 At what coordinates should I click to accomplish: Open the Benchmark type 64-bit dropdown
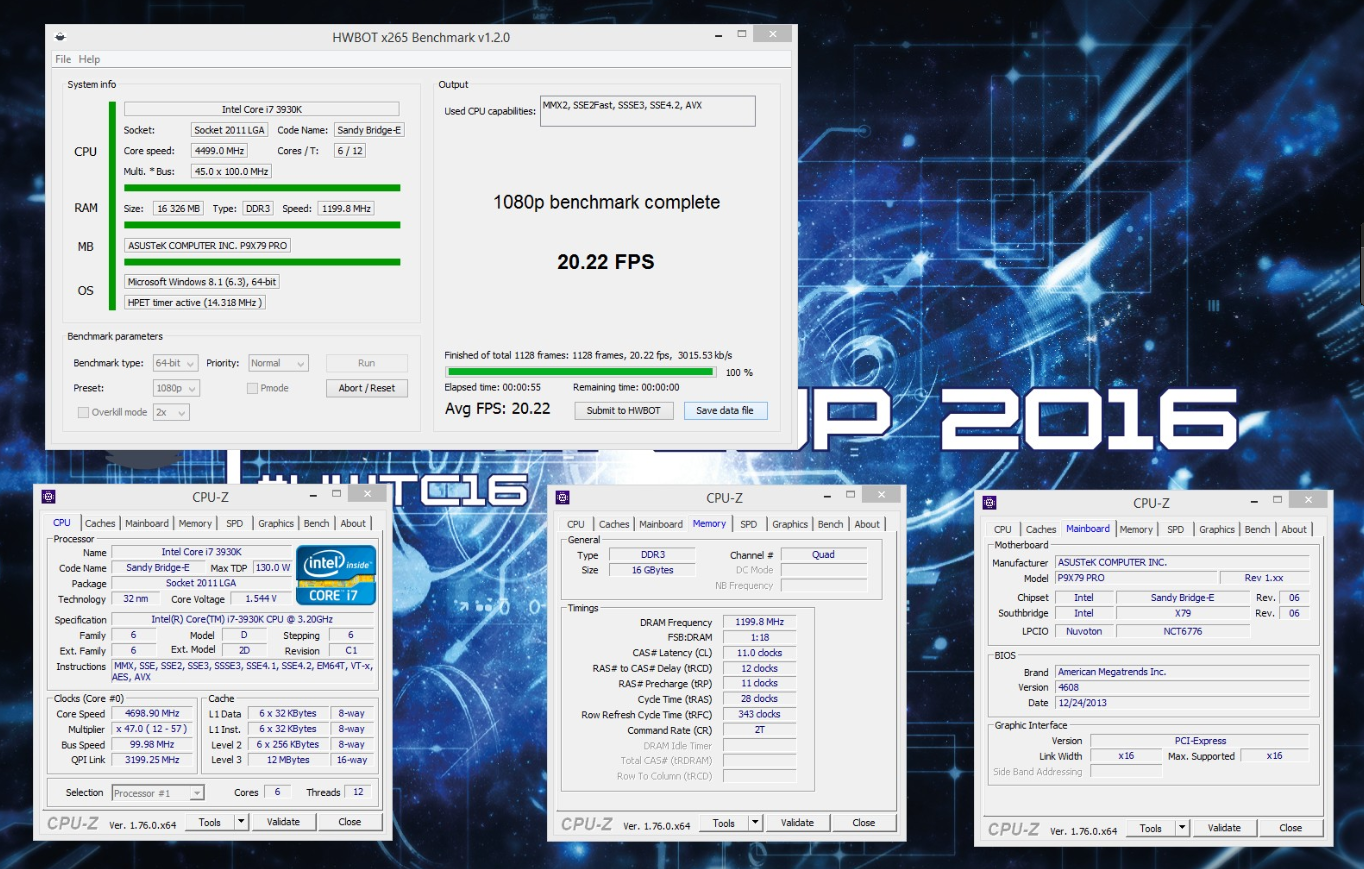tap(175, 363)
